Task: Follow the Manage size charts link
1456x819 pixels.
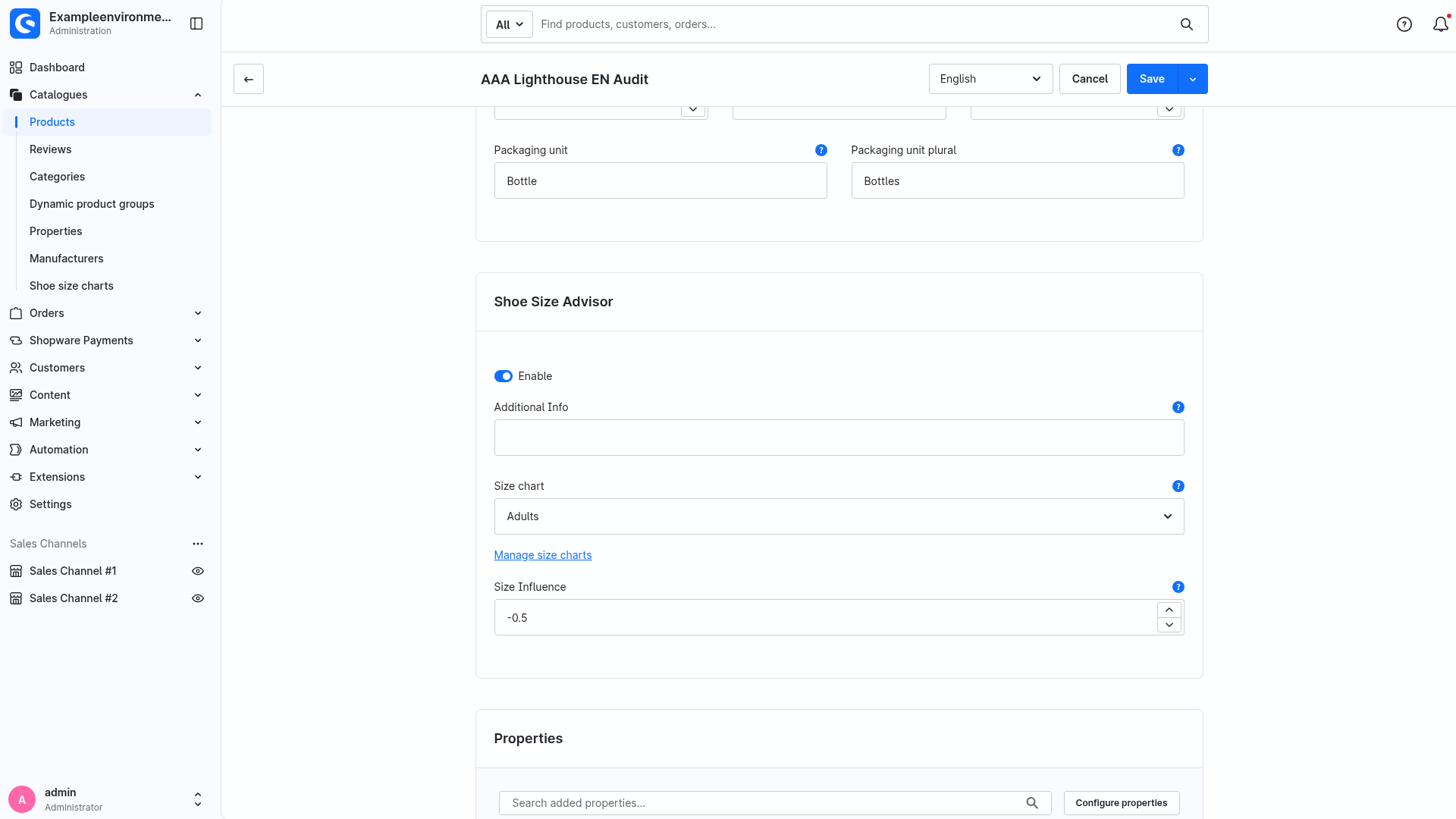Action: [543, 555]
